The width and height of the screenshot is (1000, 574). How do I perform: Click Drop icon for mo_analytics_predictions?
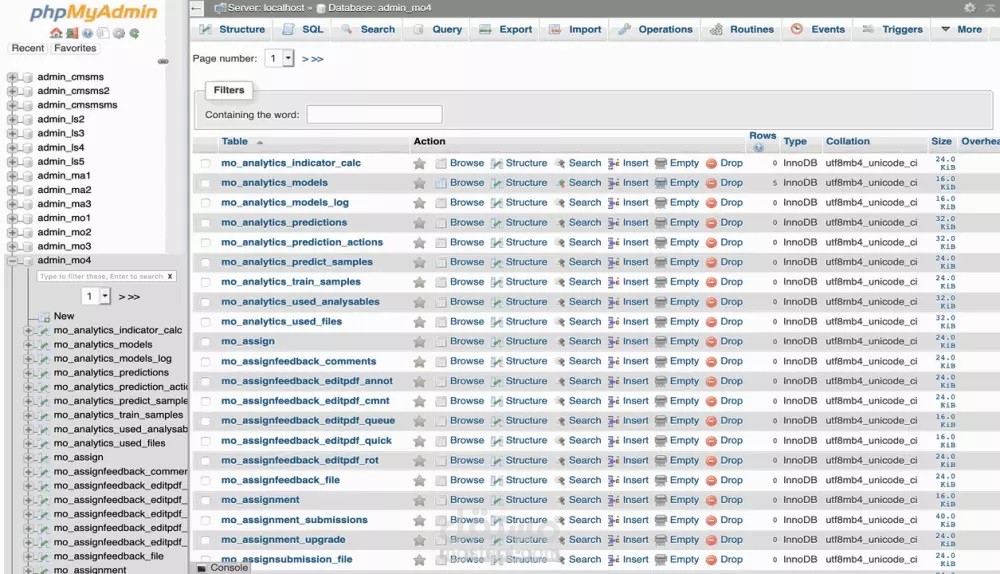711,223
